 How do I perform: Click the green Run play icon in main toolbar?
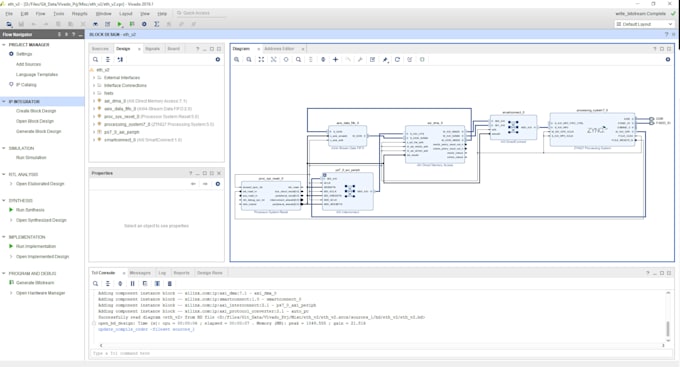pos(120,24)
